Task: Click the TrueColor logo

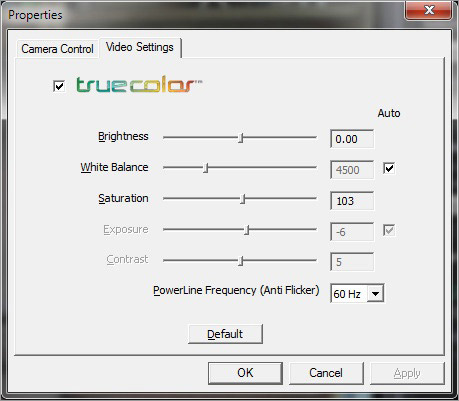Action: (139, 84)
